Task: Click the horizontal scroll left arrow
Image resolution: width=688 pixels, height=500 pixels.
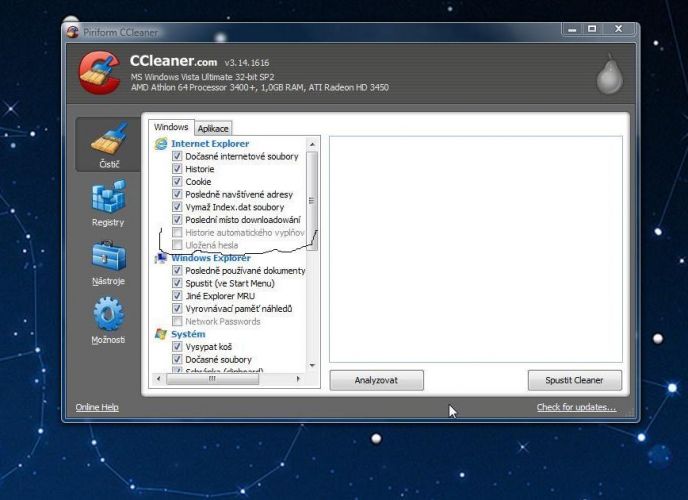Action: (x=158, y=379)
